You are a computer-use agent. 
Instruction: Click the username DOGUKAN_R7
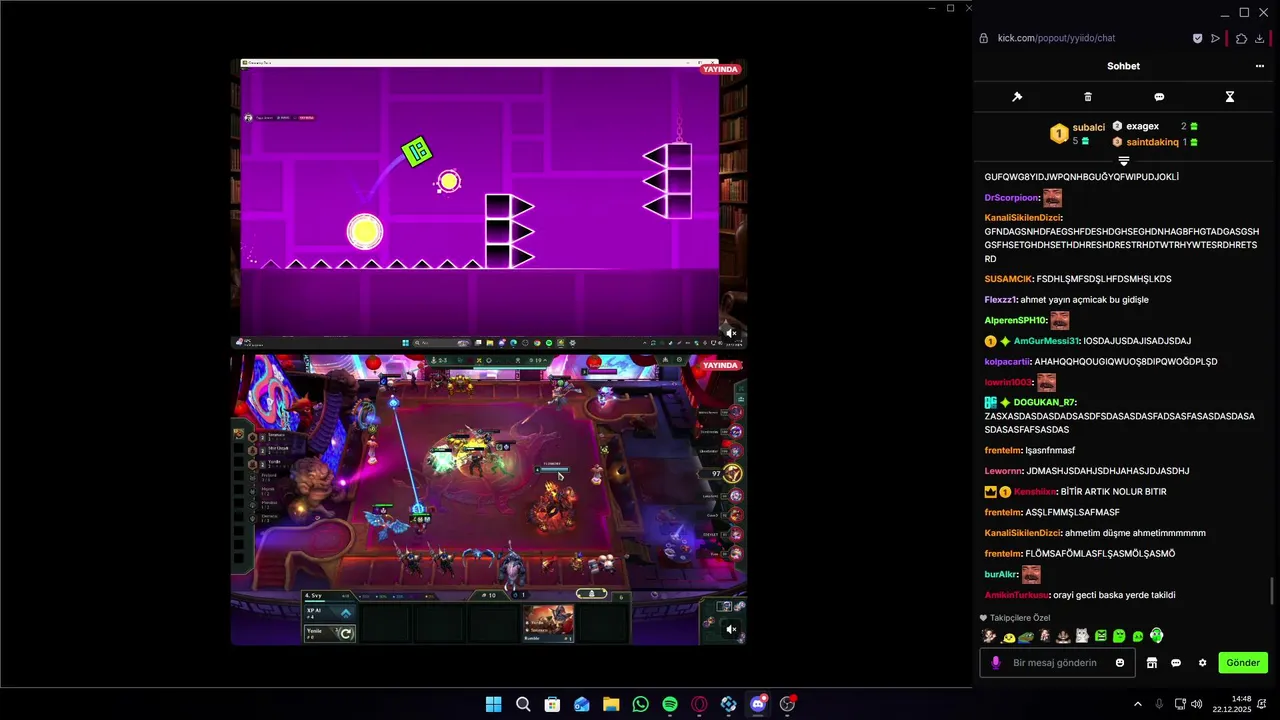click(x=1044, y=402)
